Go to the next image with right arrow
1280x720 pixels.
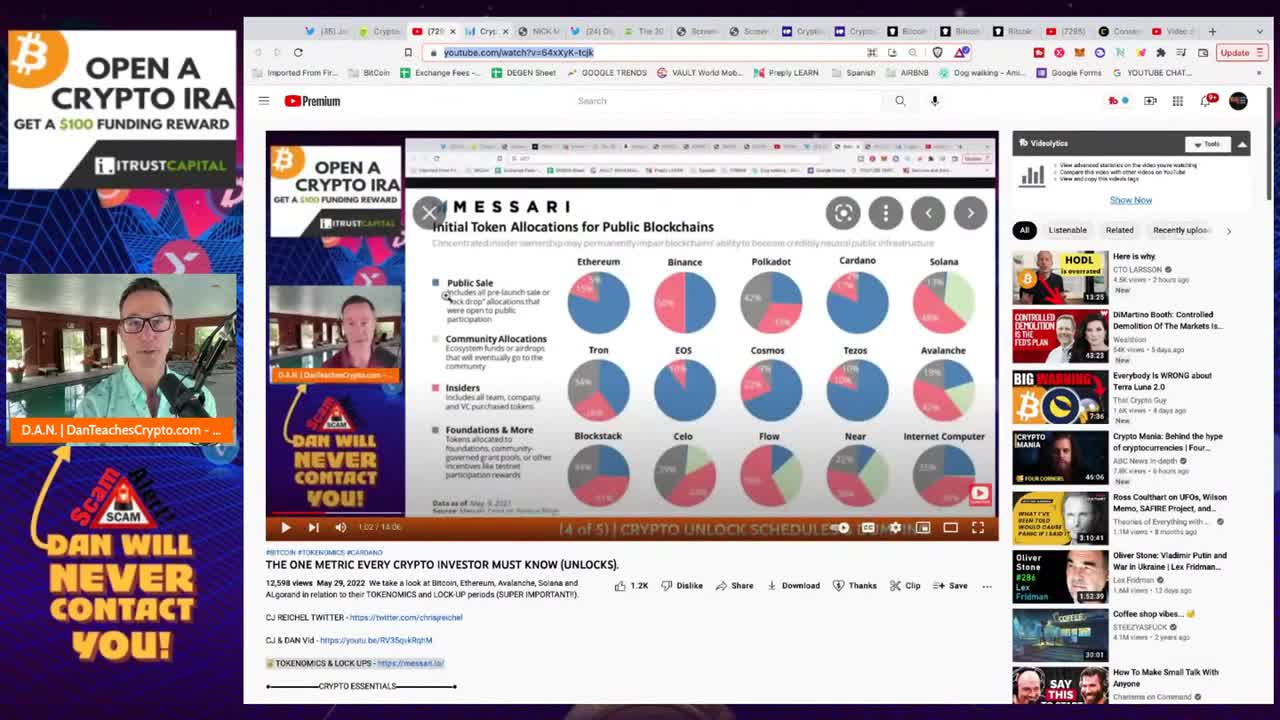(970, 212)
